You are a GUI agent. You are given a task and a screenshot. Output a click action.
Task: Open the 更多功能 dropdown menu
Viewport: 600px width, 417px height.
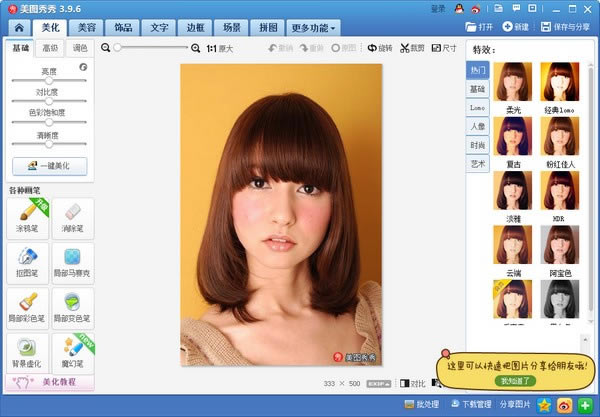click(x=312, y=27)
